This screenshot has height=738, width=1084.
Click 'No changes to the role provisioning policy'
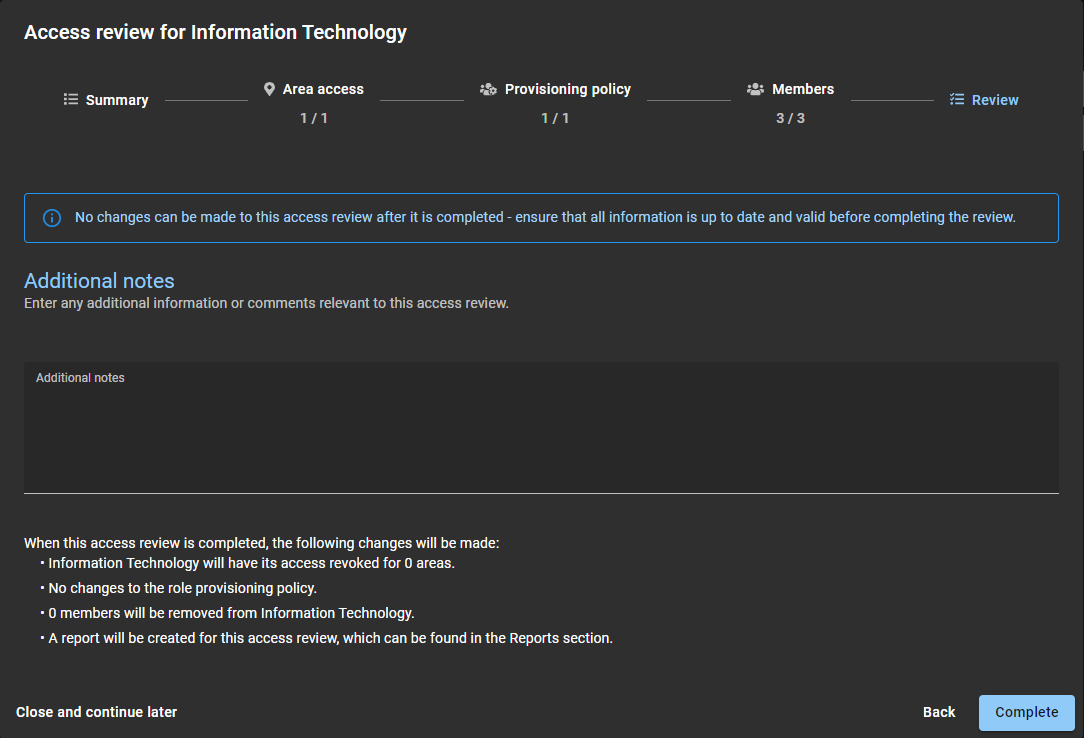183,588
